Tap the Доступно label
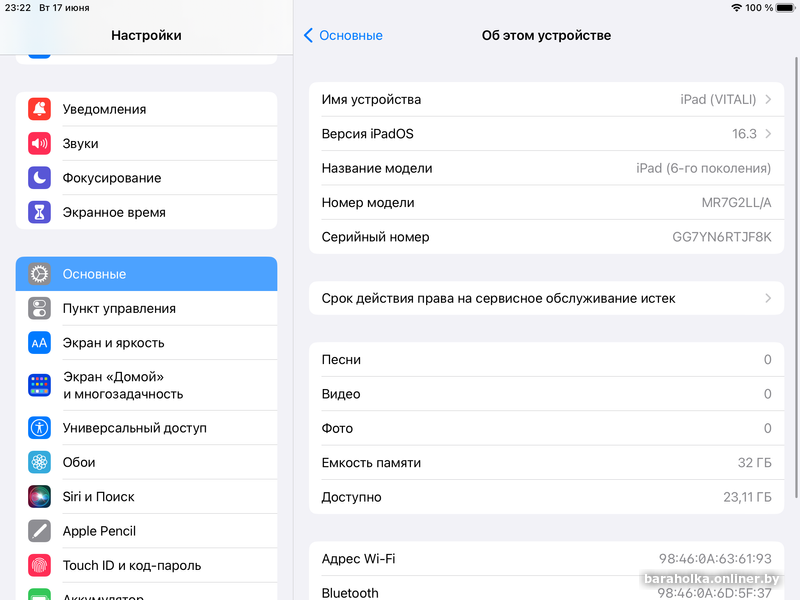 click(x=351, y=497)
